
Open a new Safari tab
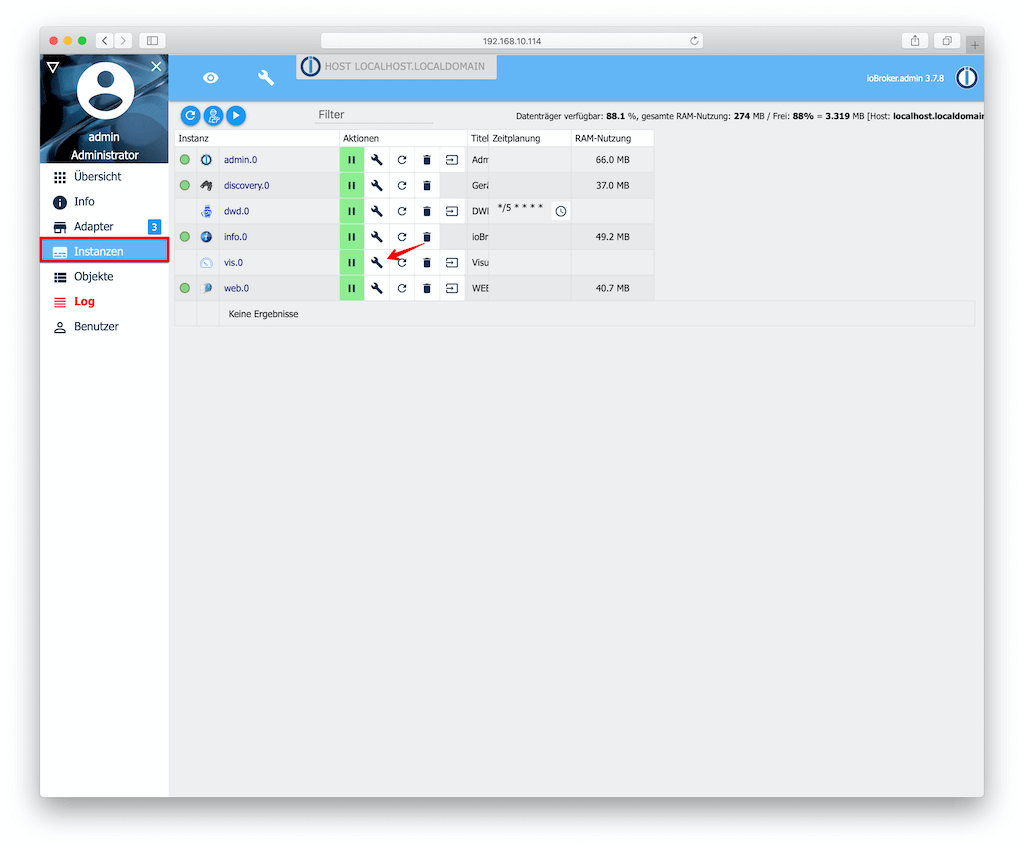click(974, 45)
